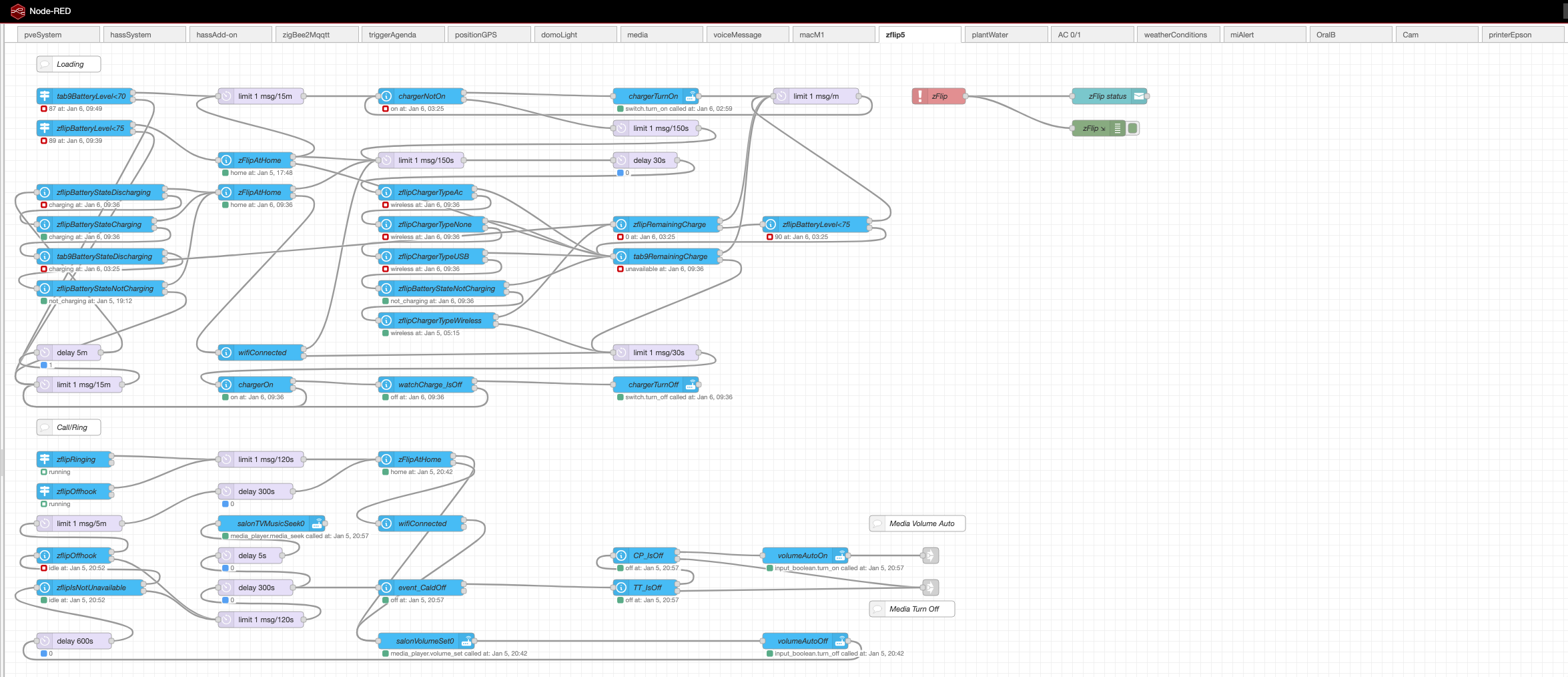This screenshot has width=1568, height=677.
Task: Click the envelope icon on the zFlip status node
Action: pos(1138,96)
